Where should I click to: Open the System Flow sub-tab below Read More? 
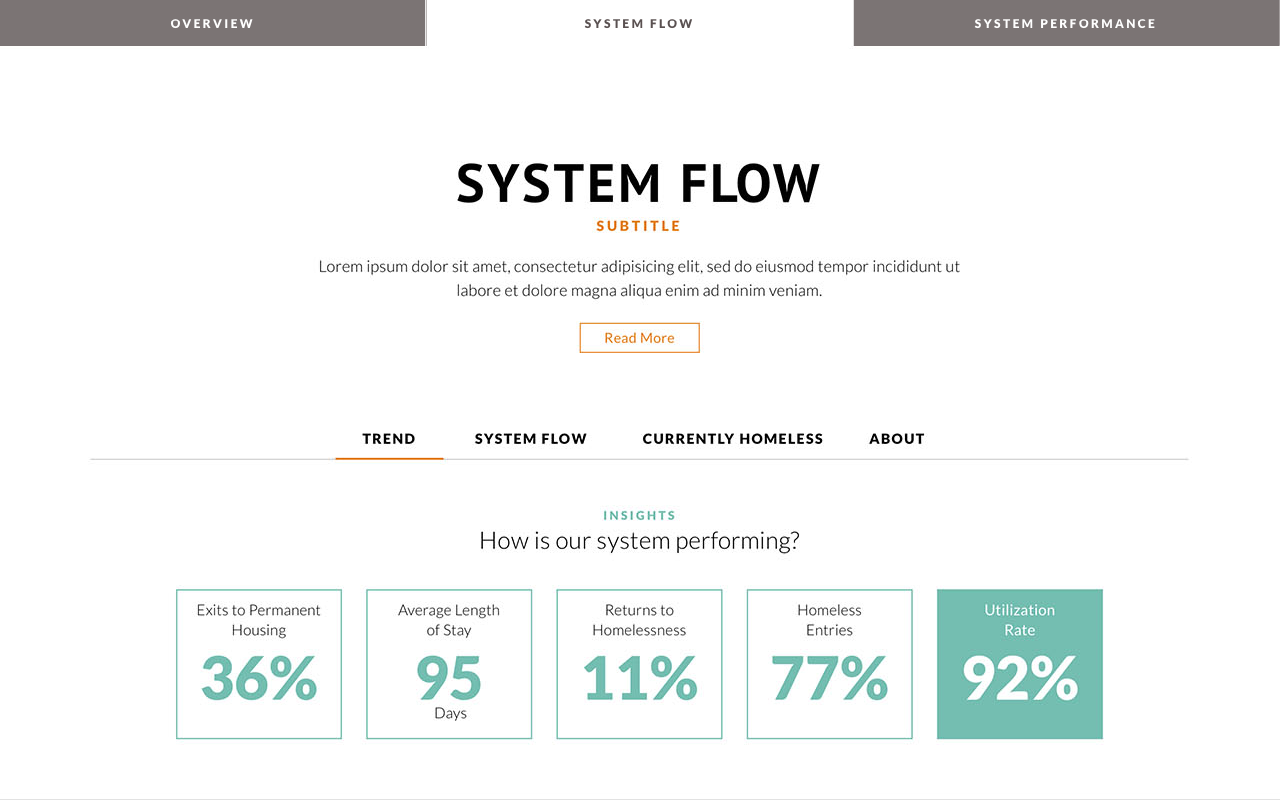[x=530, y=439]
